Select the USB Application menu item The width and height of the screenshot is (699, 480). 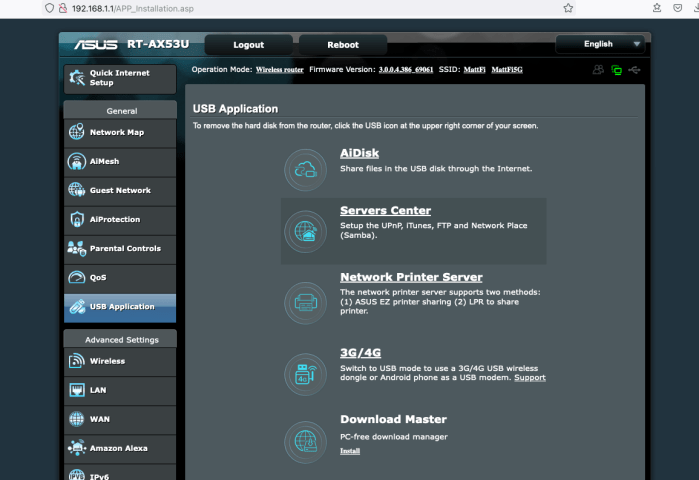(x=120, y=308)
